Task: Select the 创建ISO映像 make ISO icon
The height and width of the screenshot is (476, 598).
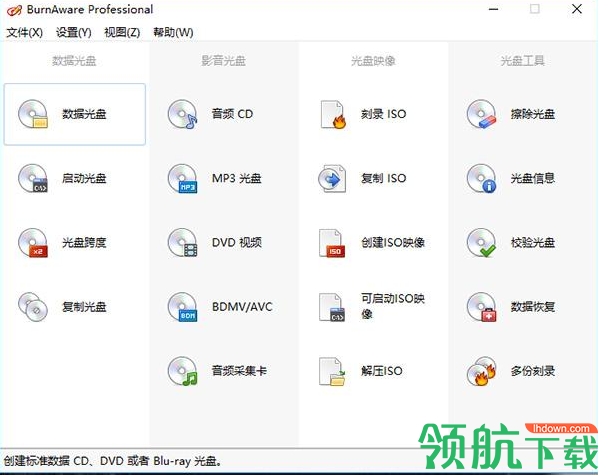Action: 332,243
